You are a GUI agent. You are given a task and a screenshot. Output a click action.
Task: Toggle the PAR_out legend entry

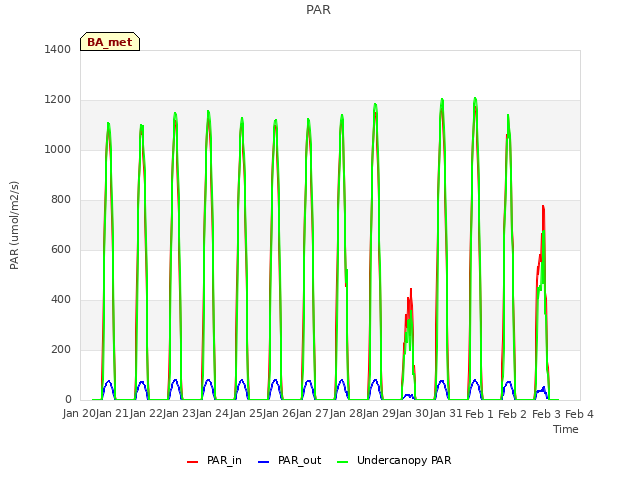290,460
